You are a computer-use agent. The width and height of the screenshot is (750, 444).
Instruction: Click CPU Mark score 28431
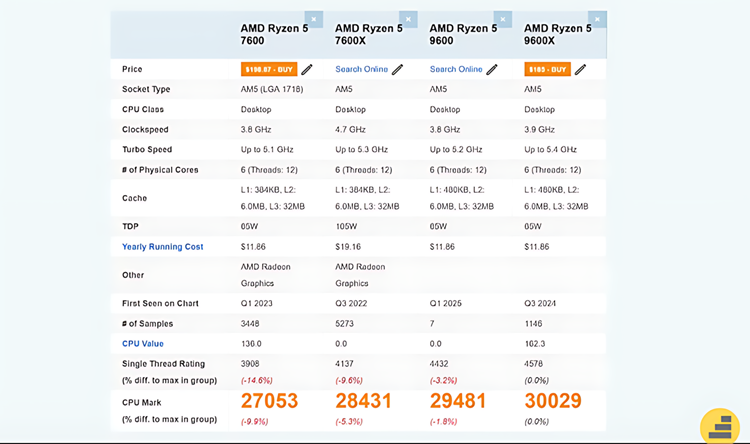[x=364, y=401]
